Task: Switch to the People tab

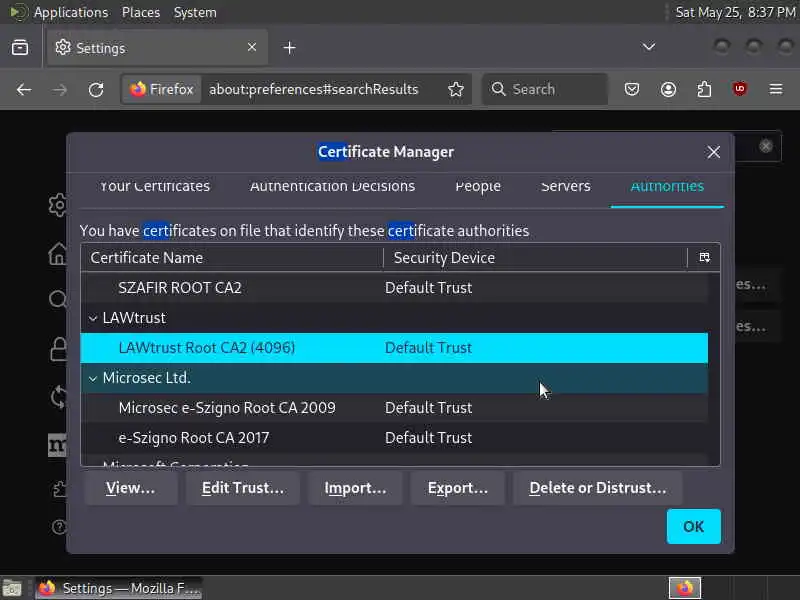Action: point(478,186)
